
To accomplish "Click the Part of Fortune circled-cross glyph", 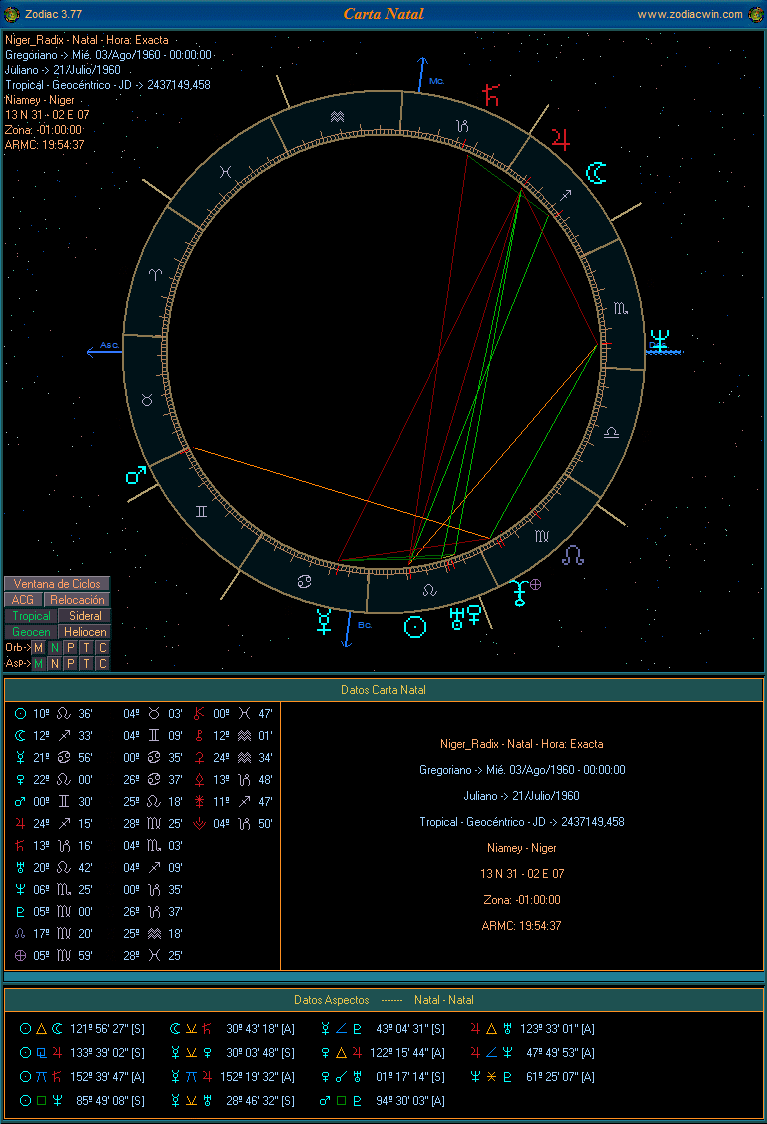I will tap(535, 584).
